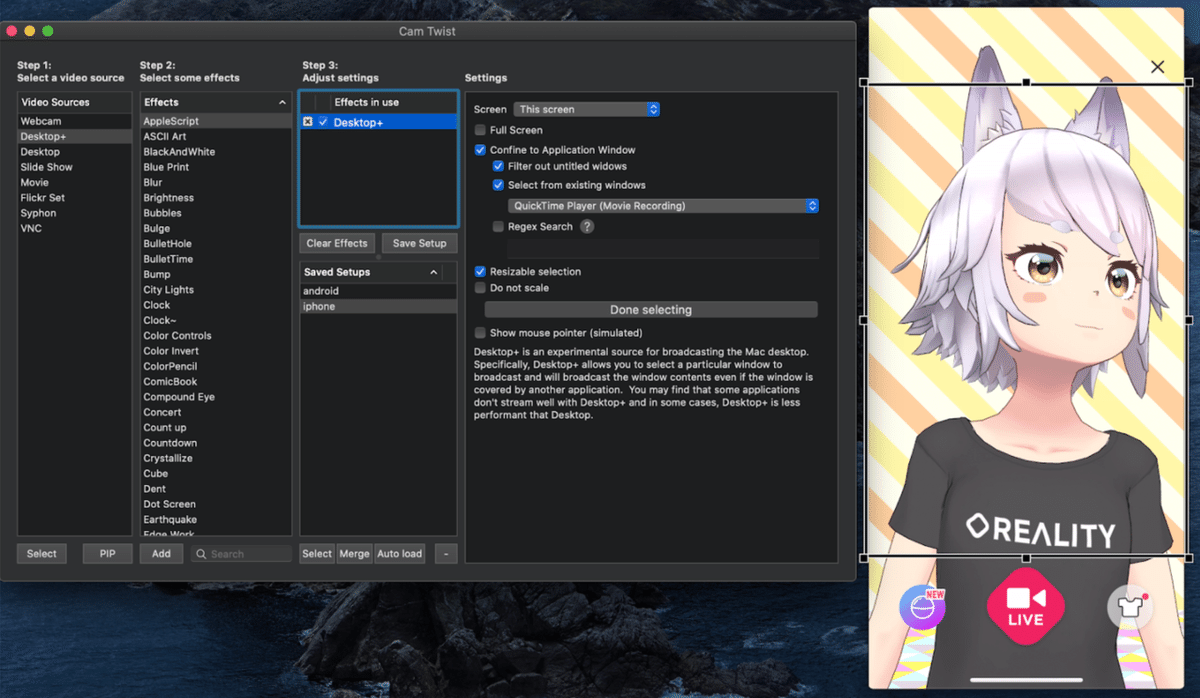Viewport: 1200px width, 698px height.
Task: Select AppleScript effect
Action: click(x=215, y=121)
